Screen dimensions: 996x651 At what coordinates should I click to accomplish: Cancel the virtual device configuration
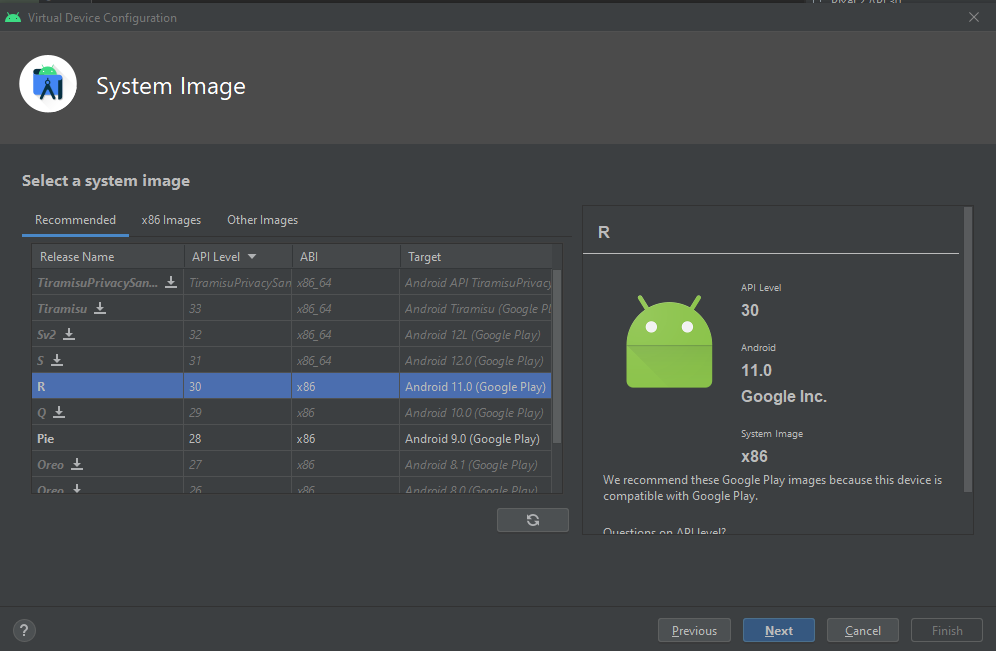click(862, 630)
